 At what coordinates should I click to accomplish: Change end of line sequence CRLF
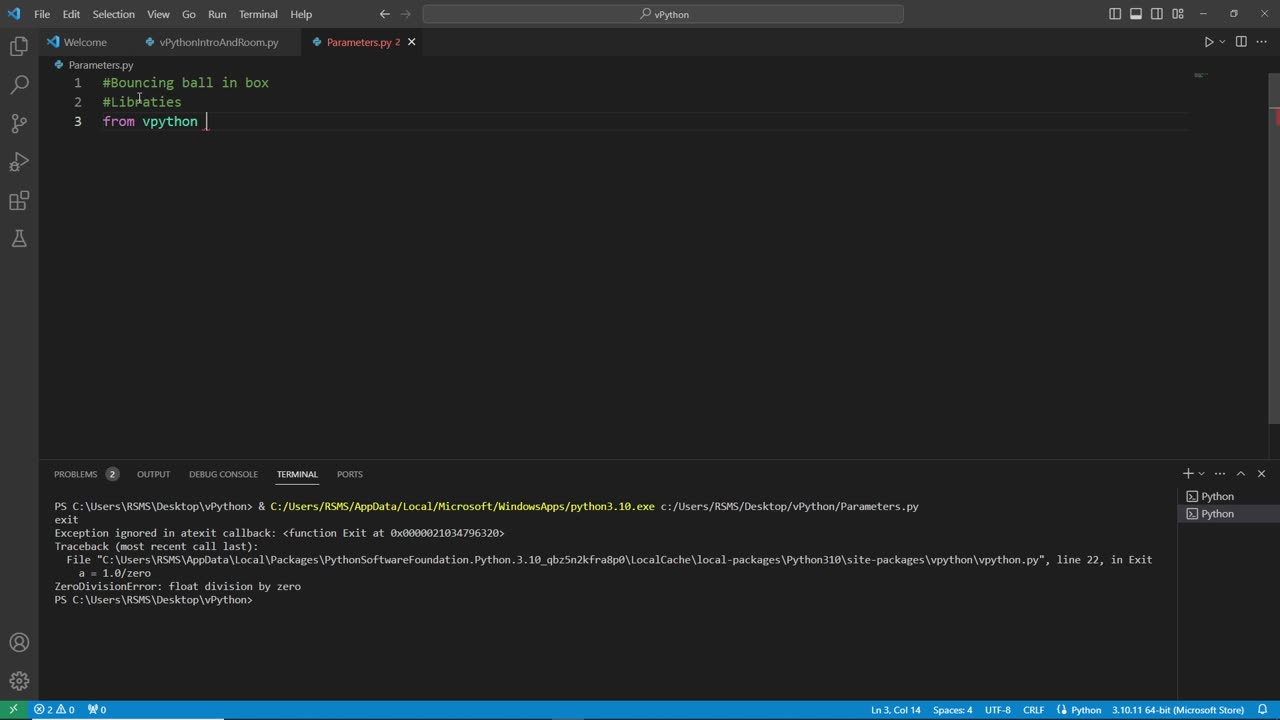pos(1033,710)
